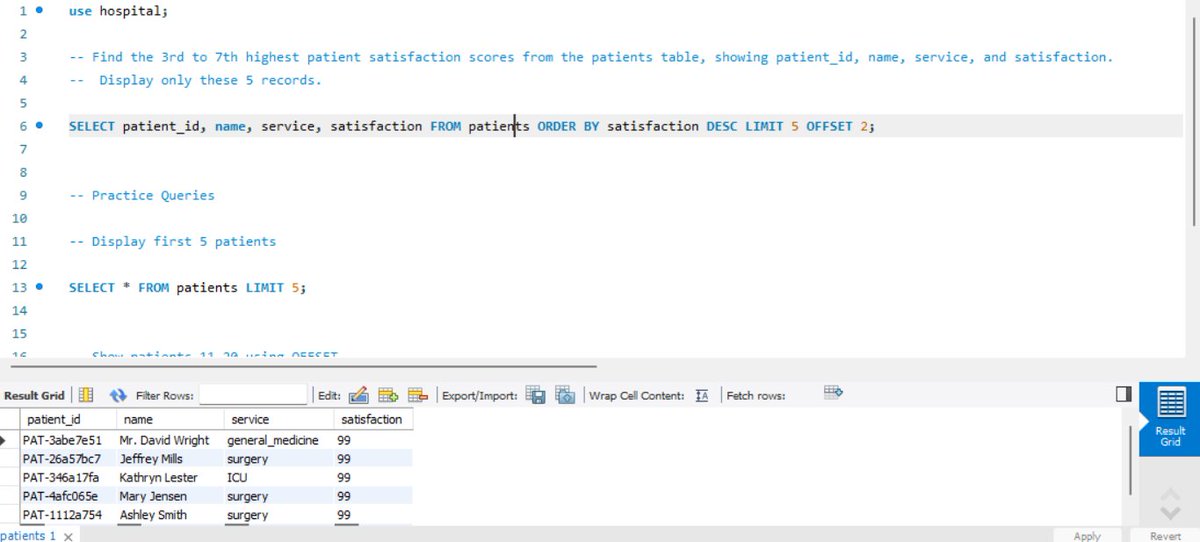Image resolution: width=1200 pixels, height=542 pixels.
Task: Sort by the name column header
Action: pyautogui.click(x=170, y=420)
